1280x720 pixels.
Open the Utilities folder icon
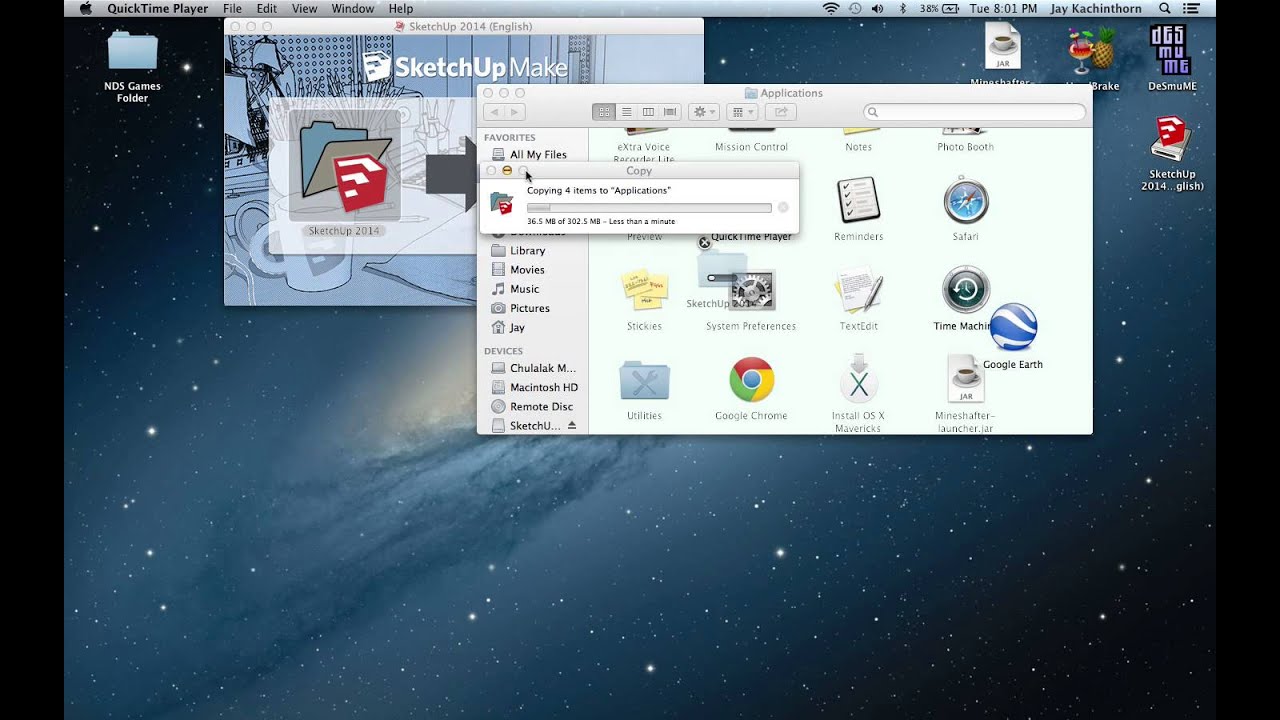tap(644, 381)
